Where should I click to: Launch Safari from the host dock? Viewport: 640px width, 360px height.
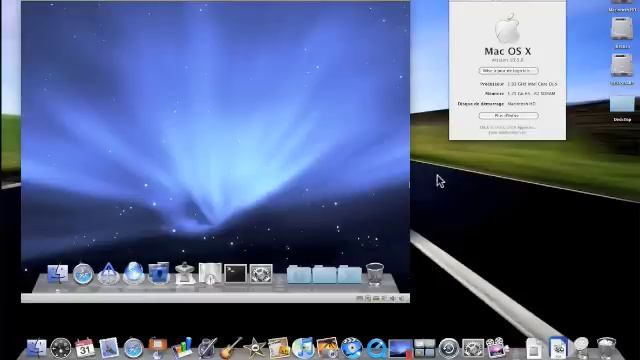click(x=133, y=349)
